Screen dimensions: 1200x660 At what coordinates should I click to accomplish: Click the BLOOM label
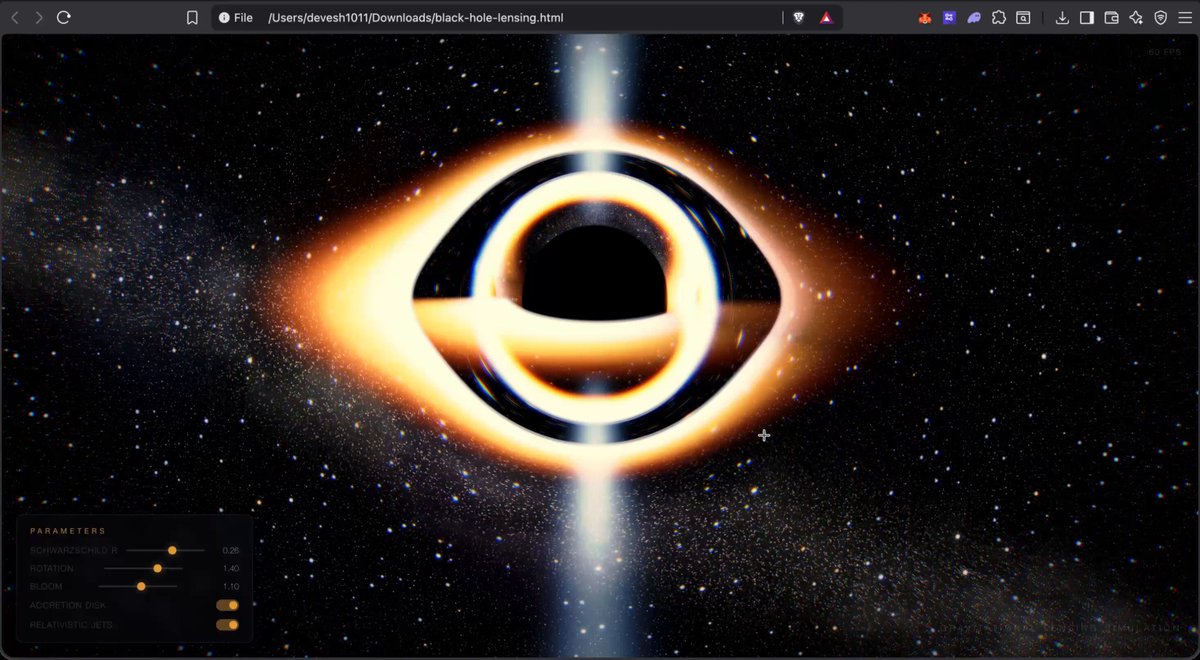pos(46,586)
